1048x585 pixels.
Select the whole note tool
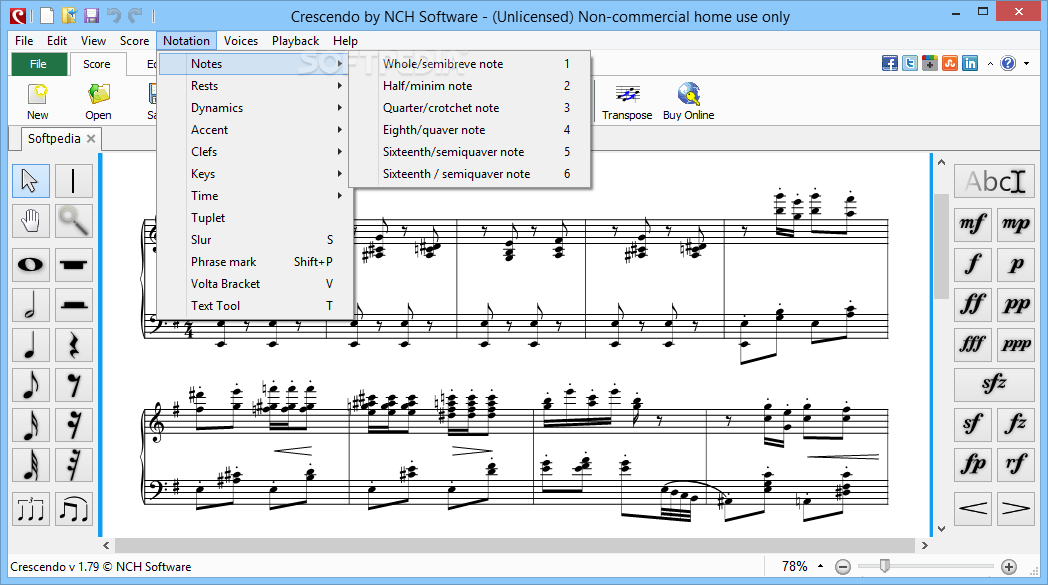click(x=31, y=265)
